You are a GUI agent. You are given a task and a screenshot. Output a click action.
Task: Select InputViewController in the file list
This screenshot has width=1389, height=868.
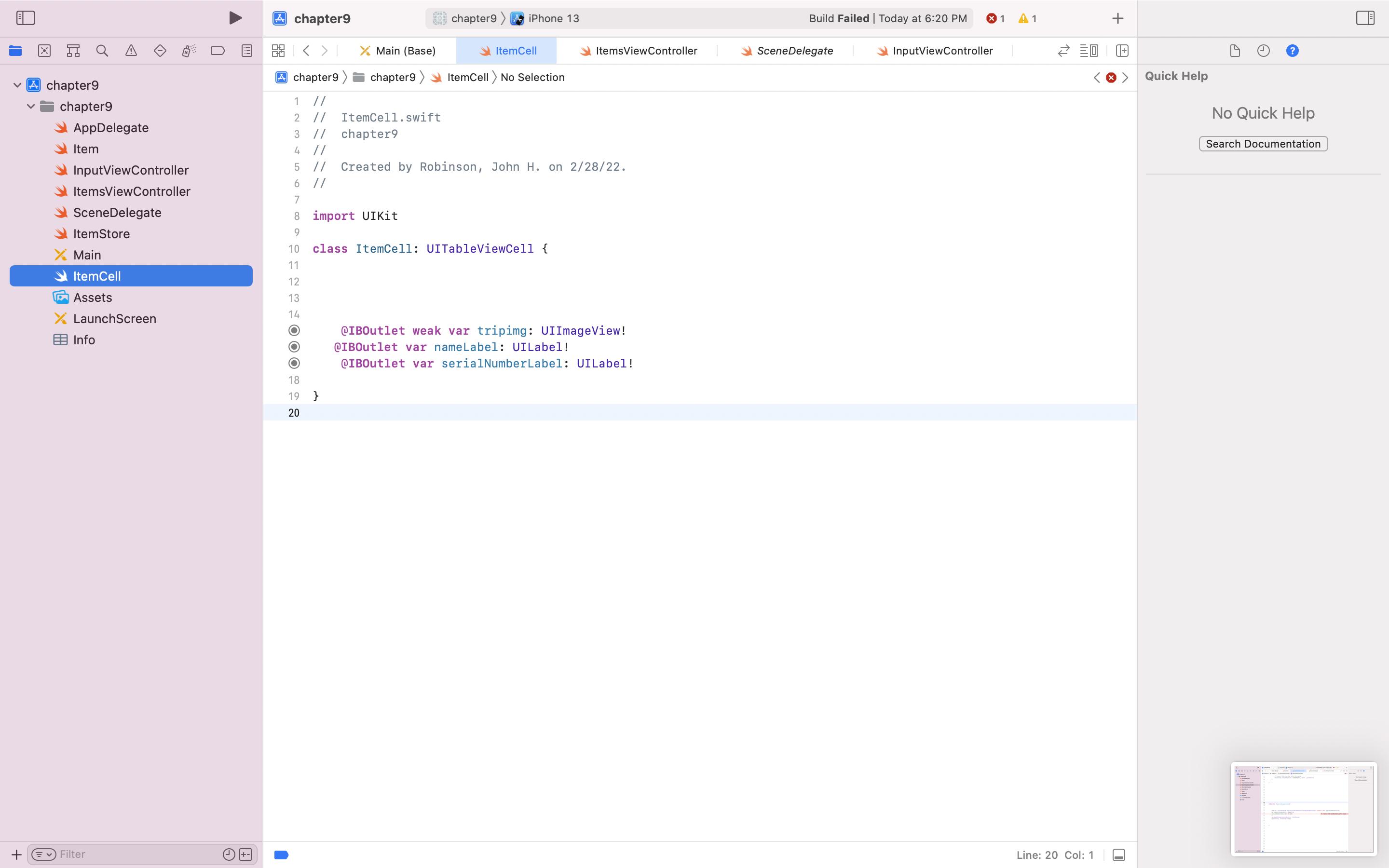(x=131, y=170)
